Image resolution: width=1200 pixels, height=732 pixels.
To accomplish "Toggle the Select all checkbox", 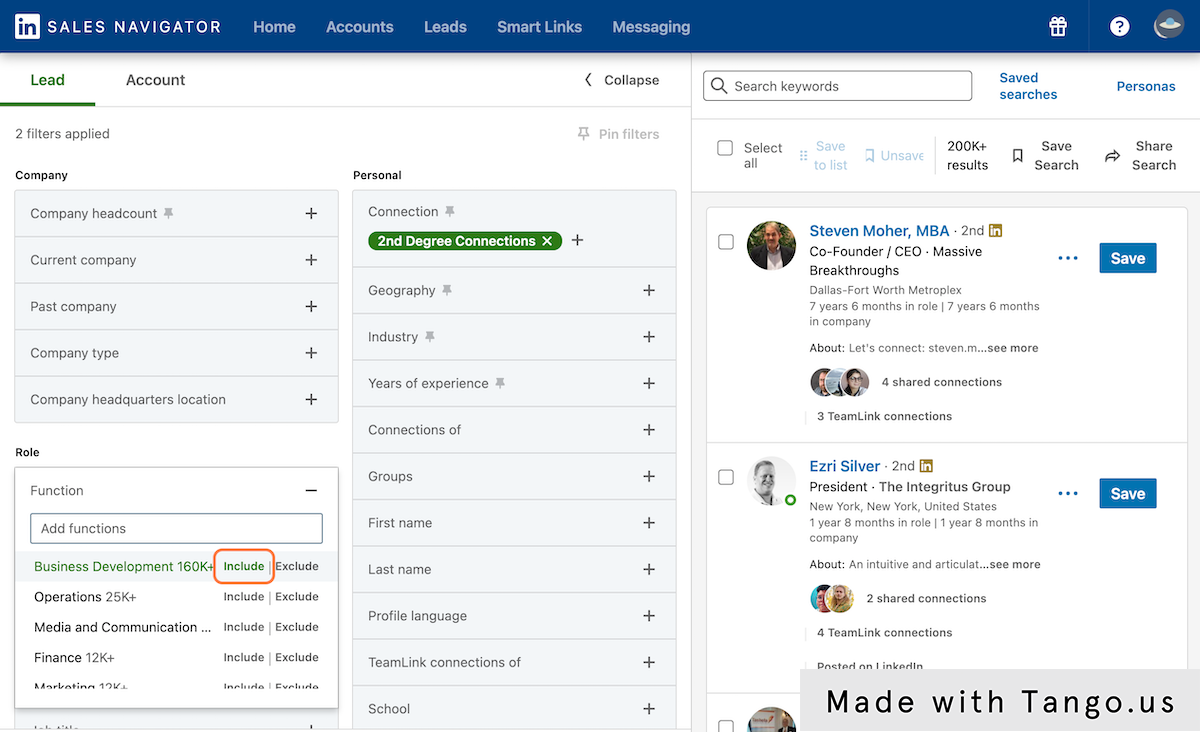I will point(725,148).
